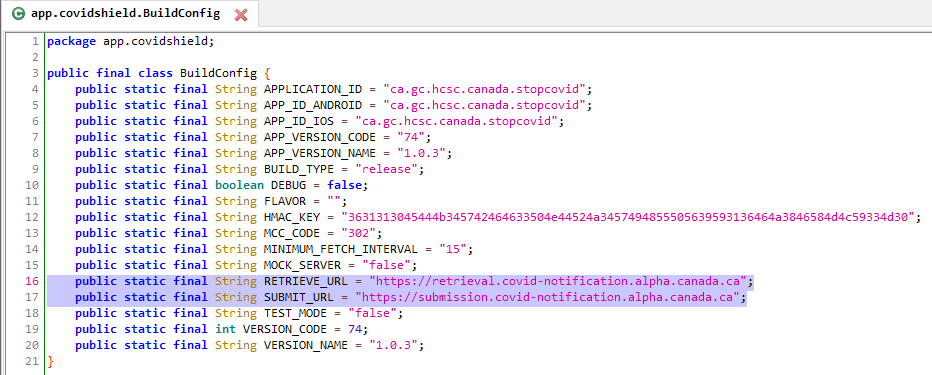
Task: Click the submission.covid-notification URL string
Action: click(547, 297)
